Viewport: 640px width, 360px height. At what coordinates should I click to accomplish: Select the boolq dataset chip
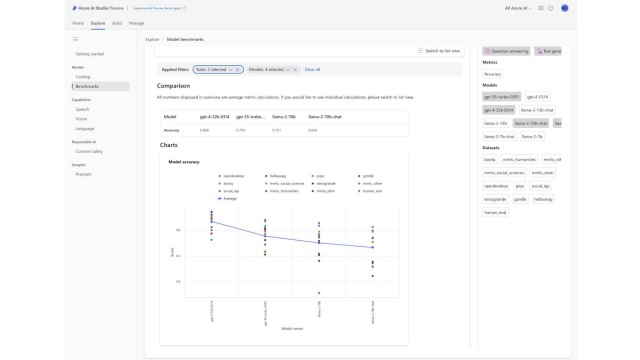coord(489,160)
